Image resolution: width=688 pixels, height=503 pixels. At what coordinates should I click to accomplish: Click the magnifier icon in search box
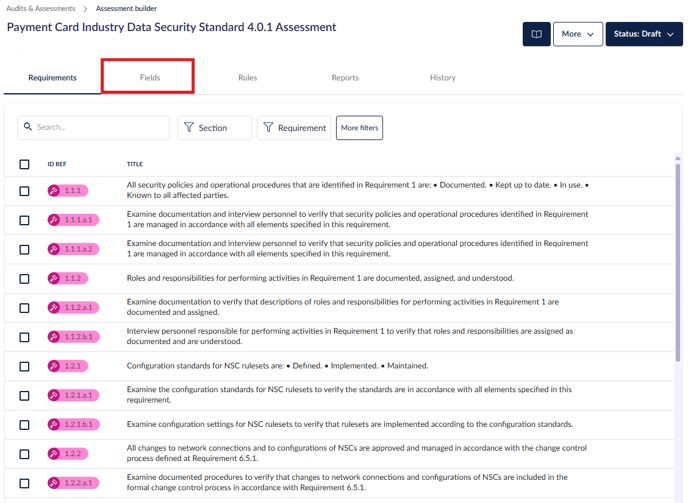click(27, 127)
